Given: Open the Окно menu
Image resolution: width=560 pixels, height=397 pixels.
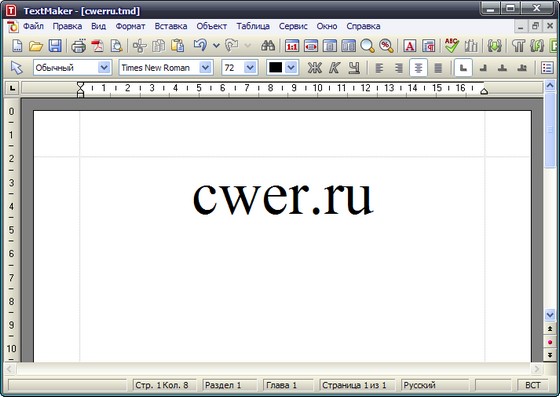Looking at the screenshot, I should 327,26.
